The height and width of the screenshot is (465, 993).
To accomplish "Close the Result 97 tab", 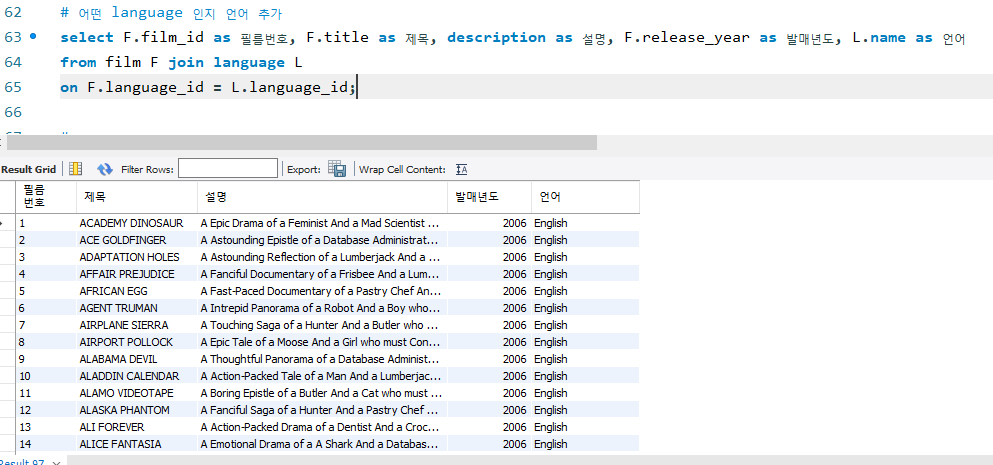I will [x=56, y=463].
